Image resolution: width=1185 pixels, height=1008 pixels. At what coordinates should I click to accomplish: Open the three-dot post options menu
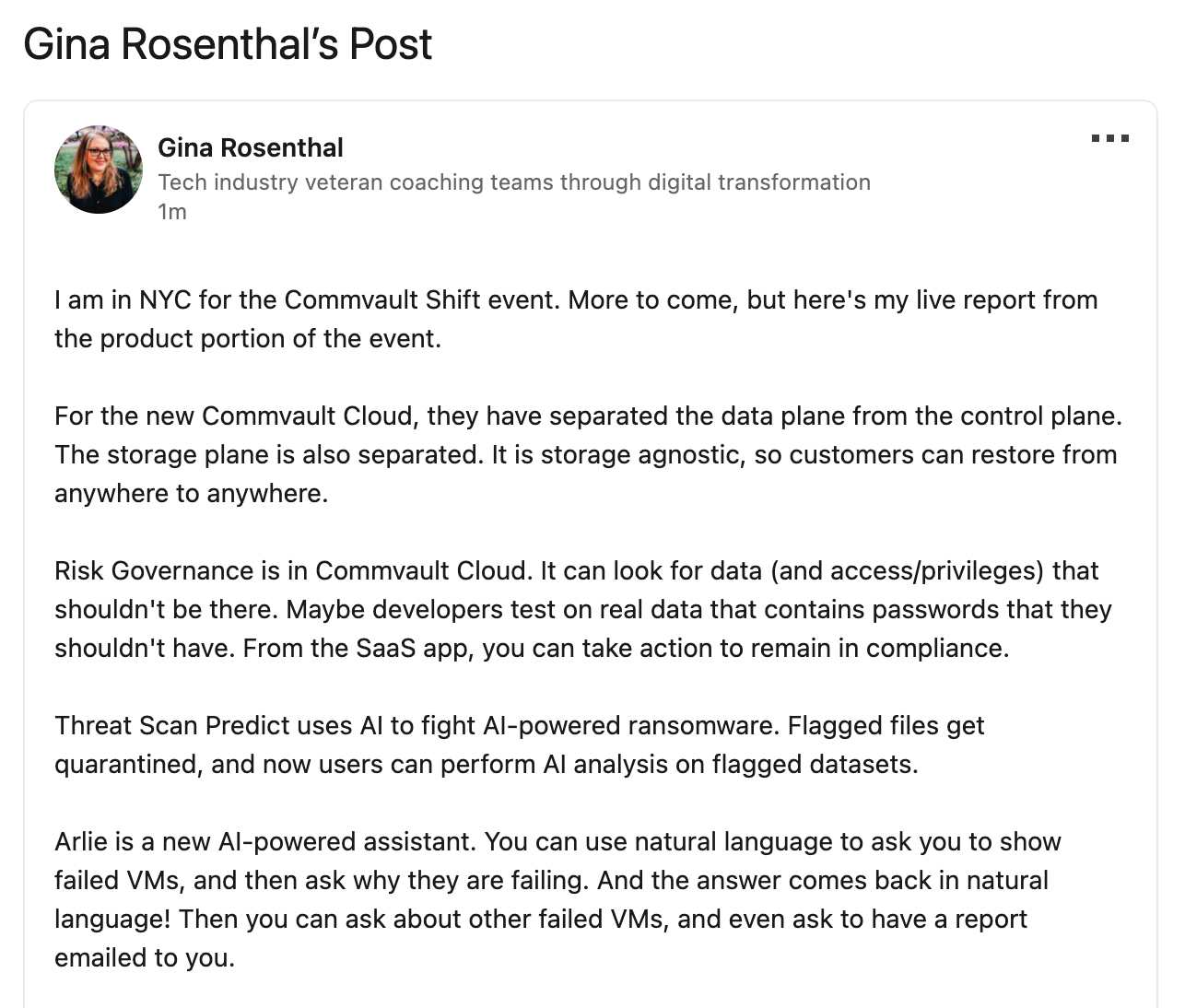(1109, 139)
